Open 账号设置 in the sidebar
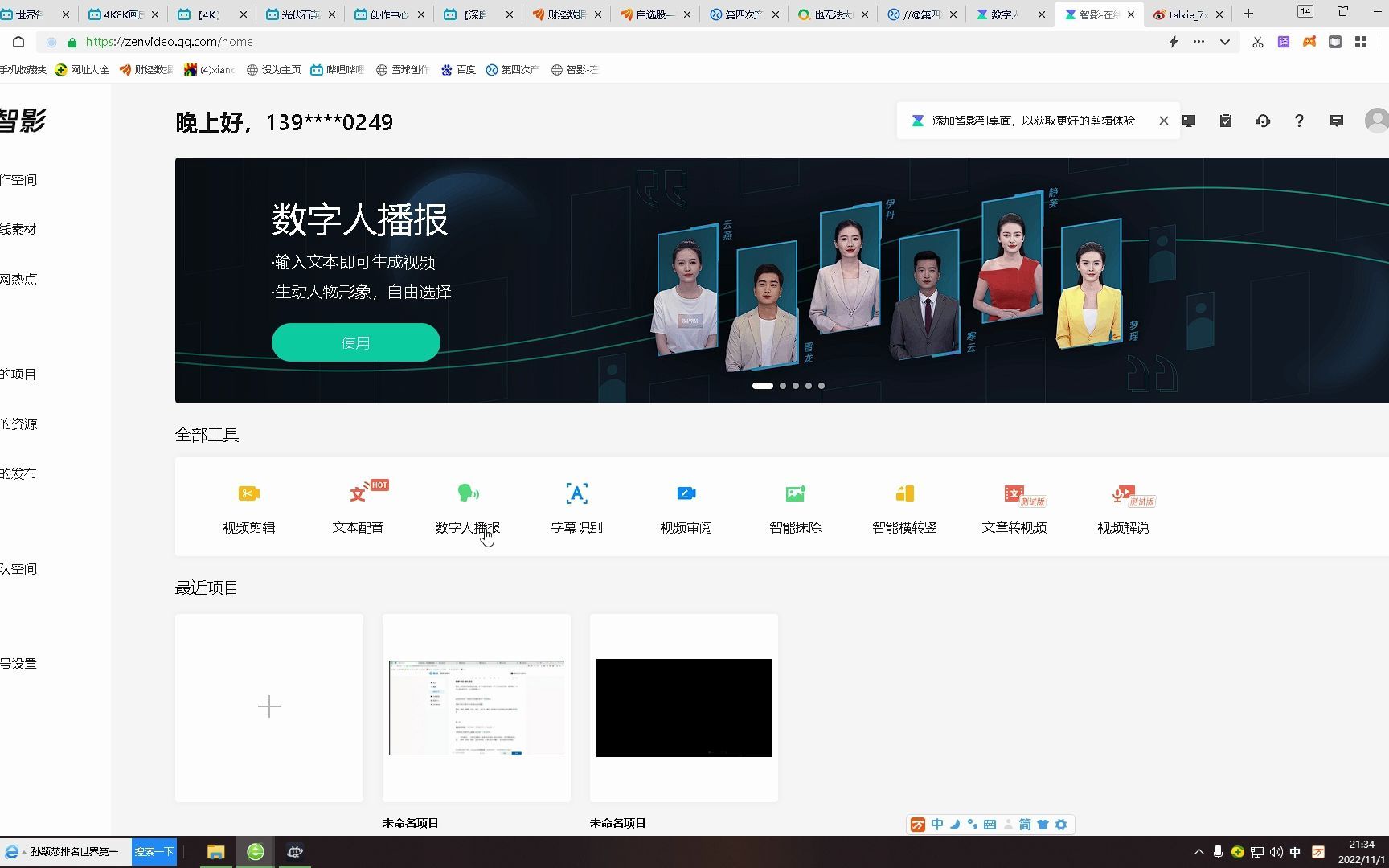 [x=18, y=663]
